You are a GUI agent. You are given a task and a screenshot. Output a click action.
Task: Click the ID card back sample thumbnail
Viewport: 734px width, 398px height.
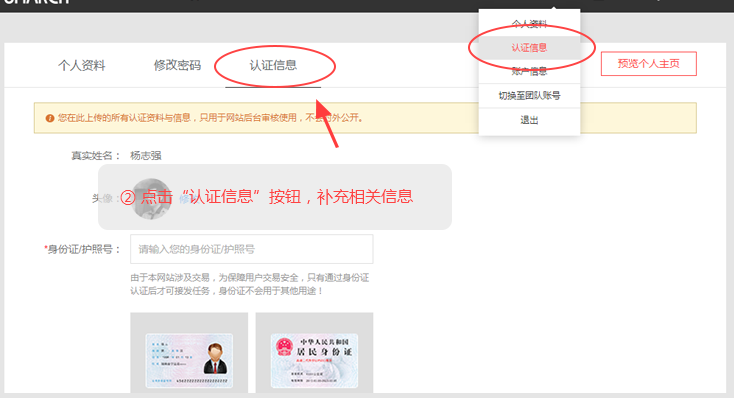point(314,353)
